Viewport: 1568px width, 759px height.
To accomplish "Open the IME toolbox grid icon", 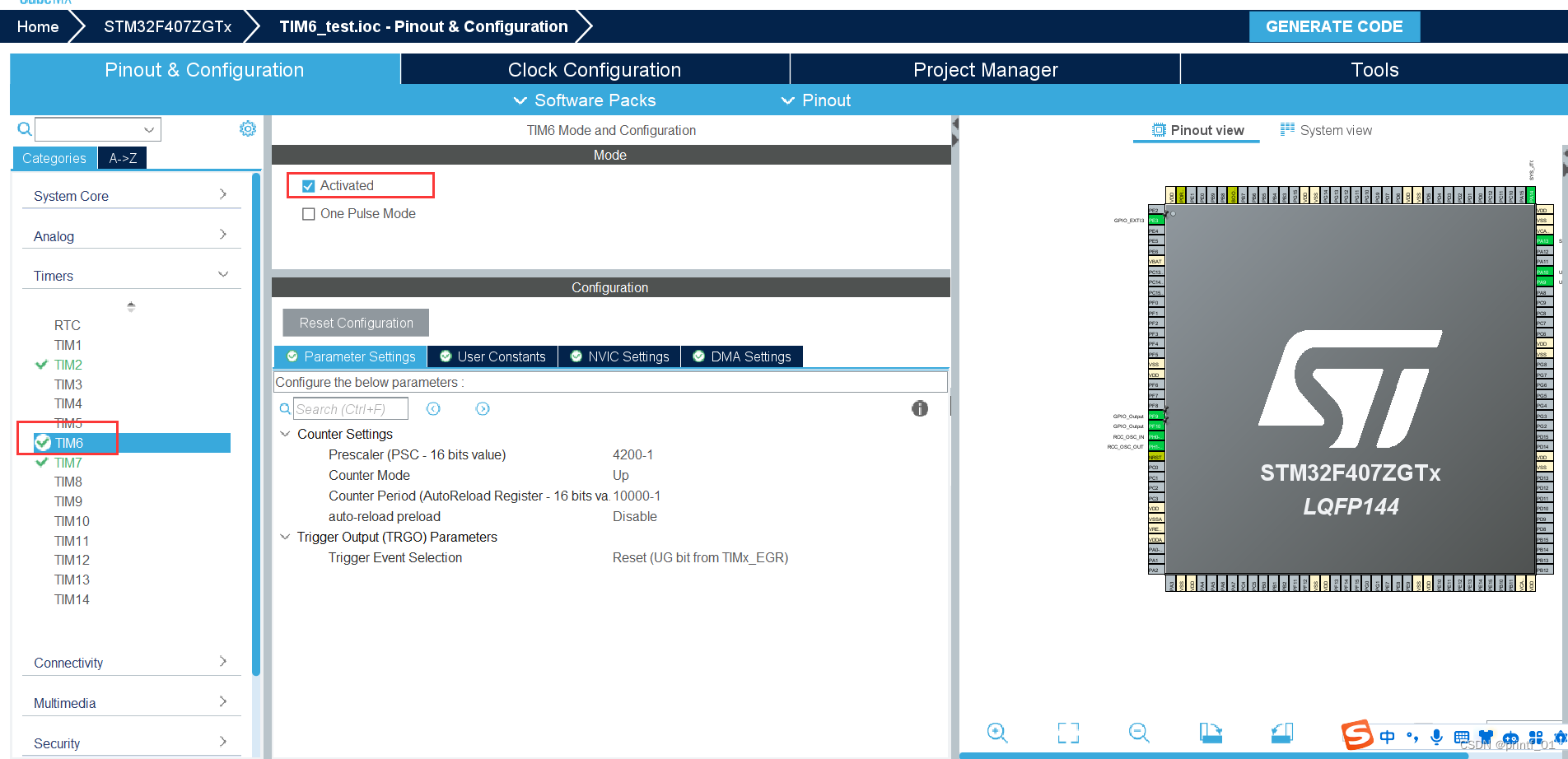I will (x=1536, y=737).
